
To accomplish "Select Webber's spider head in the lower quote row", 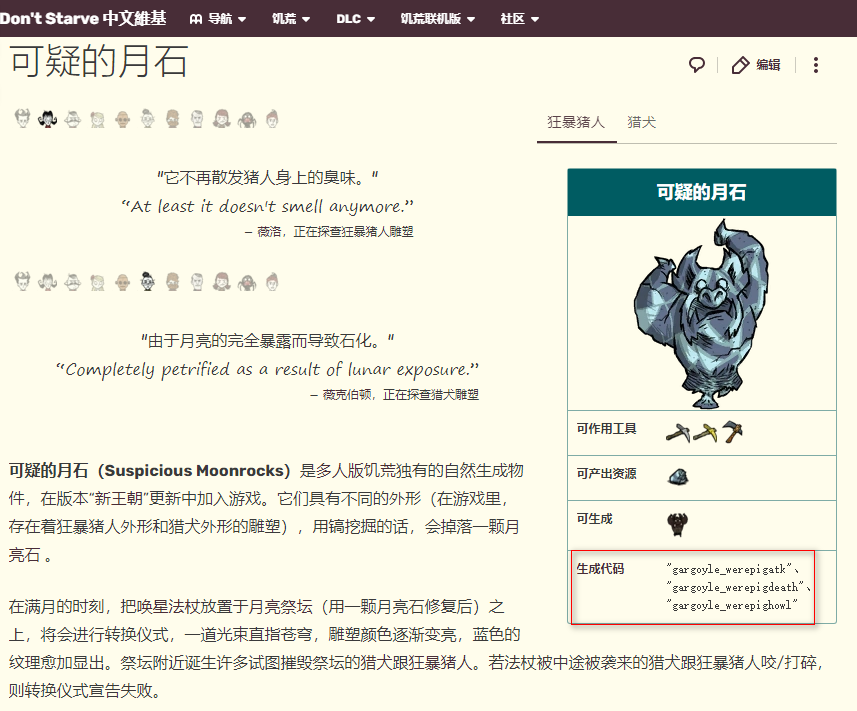I will point(247,282).
